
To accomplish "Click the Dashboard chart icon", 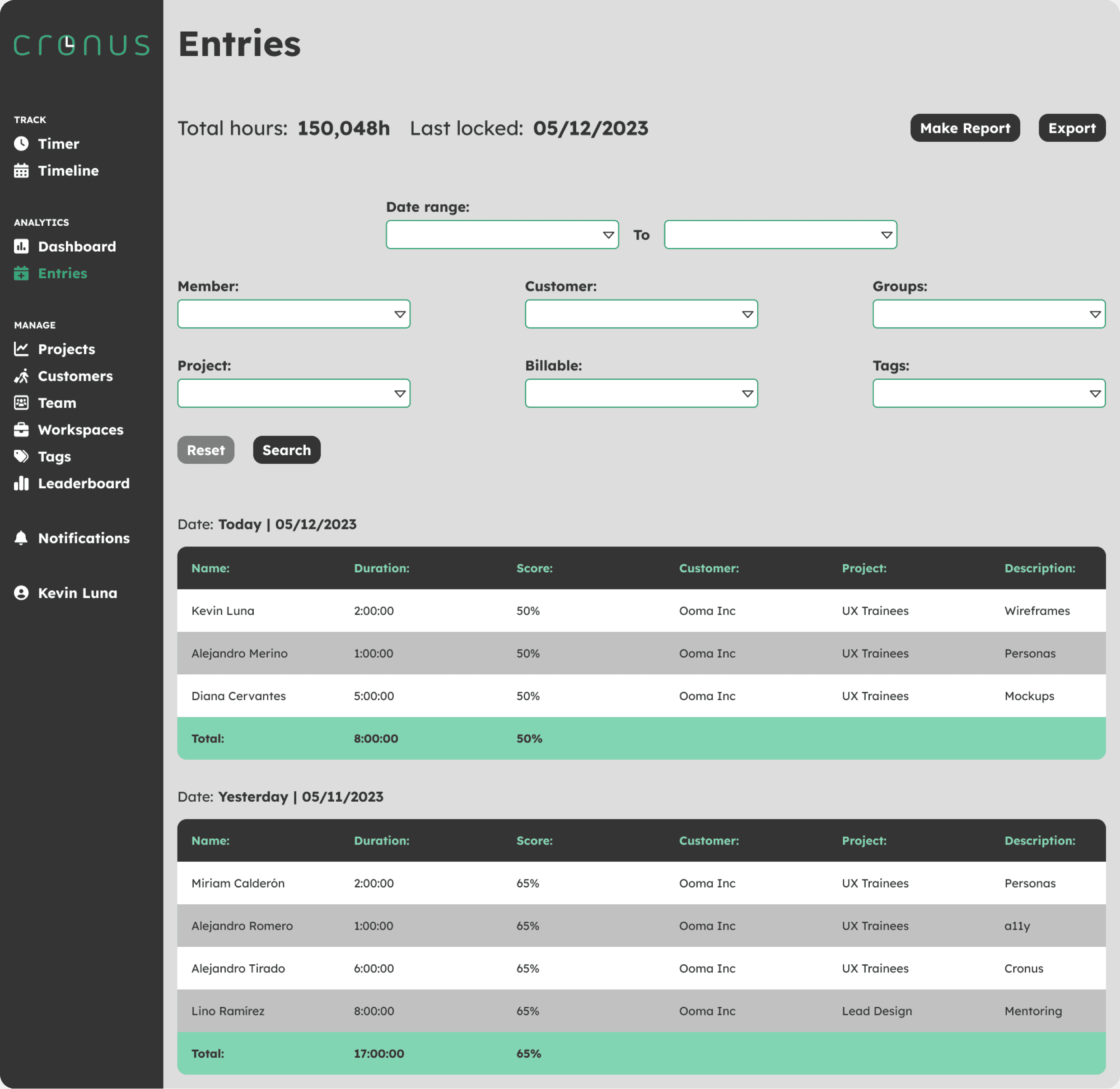I will [x=21, y=247].
